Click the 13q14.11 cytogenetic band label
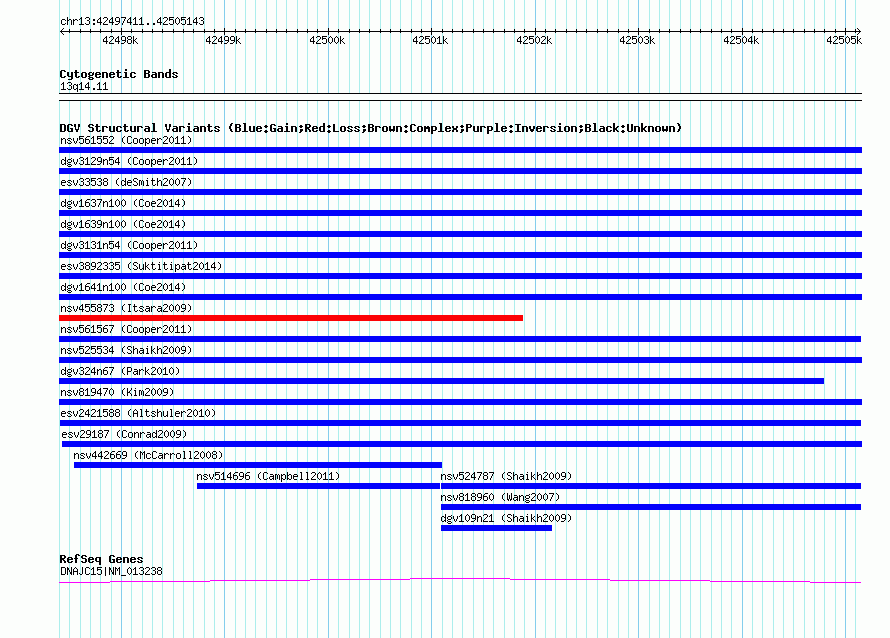Image resolution: width=890 pixels, height=638 pixels. [84, 87]
